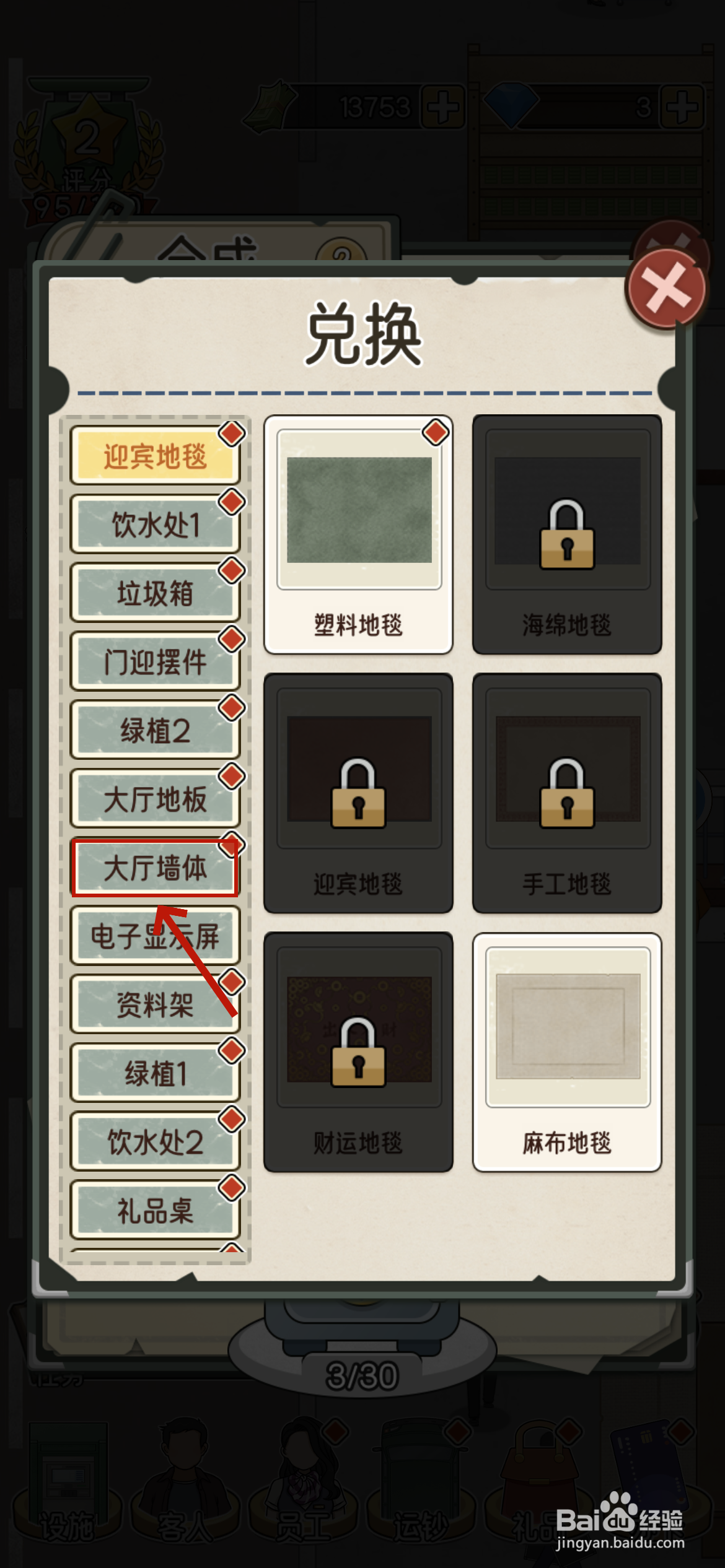Image resolution: width=725 pixels, height=1568 pixels.
Task: Select the 资料架 category
Action: click(x=155, y=1004)
